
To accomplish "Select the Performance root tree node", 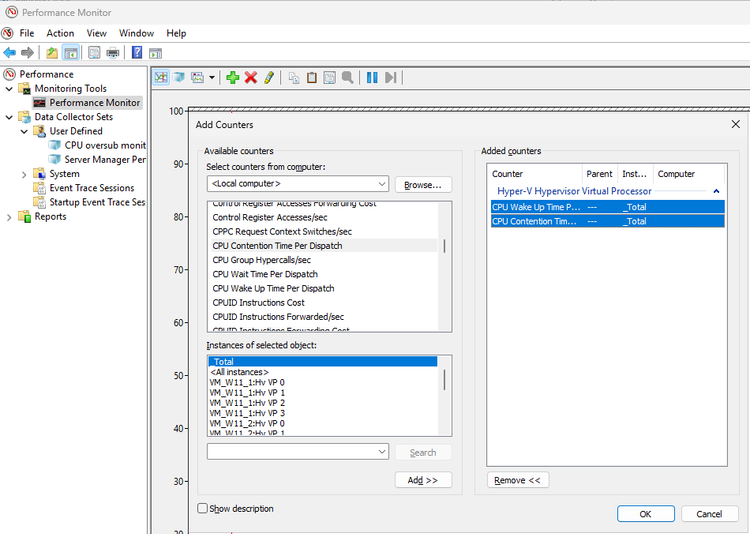I will coord(46,74).
